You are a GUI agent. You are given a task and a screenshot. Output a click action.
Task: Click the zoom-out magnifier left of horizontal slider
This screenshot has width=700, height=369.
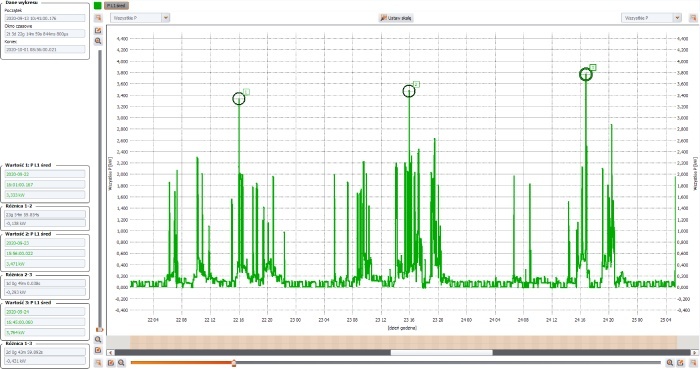[121, 363]
